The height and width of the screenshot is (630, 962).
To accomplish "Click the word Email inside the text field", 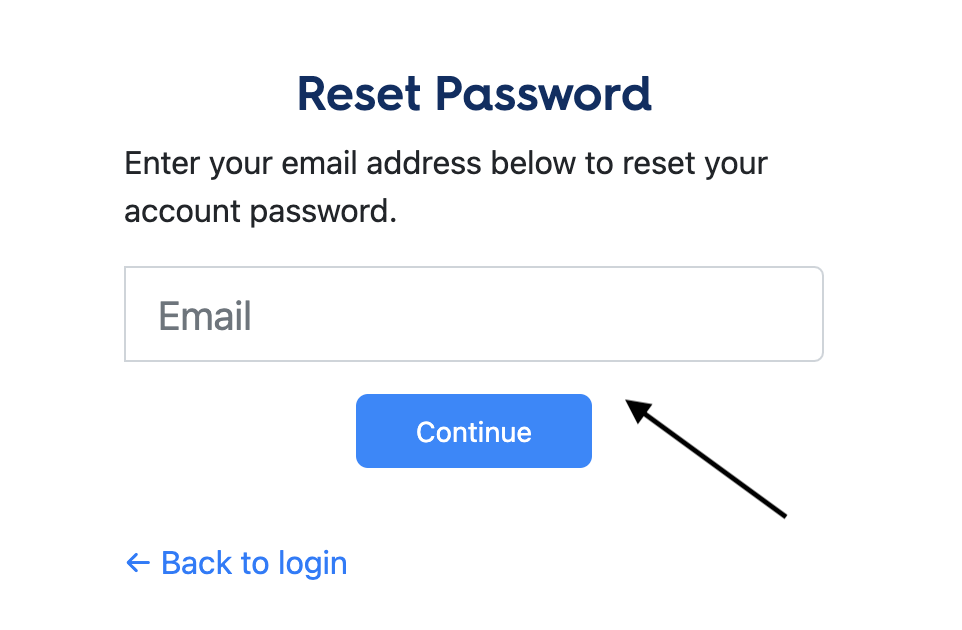I will pos(205,316).
